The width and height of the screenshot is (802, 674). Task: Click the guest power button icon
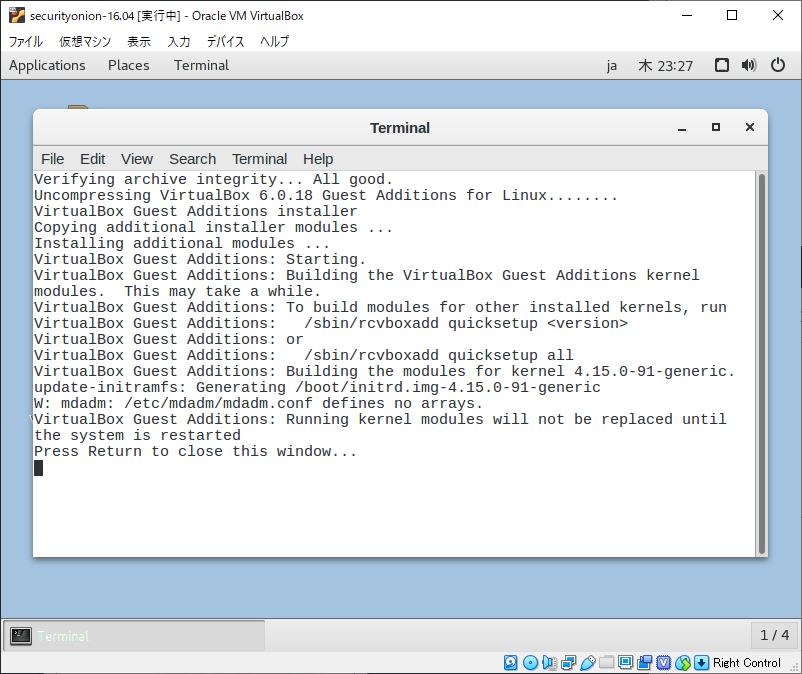point(778,65)
